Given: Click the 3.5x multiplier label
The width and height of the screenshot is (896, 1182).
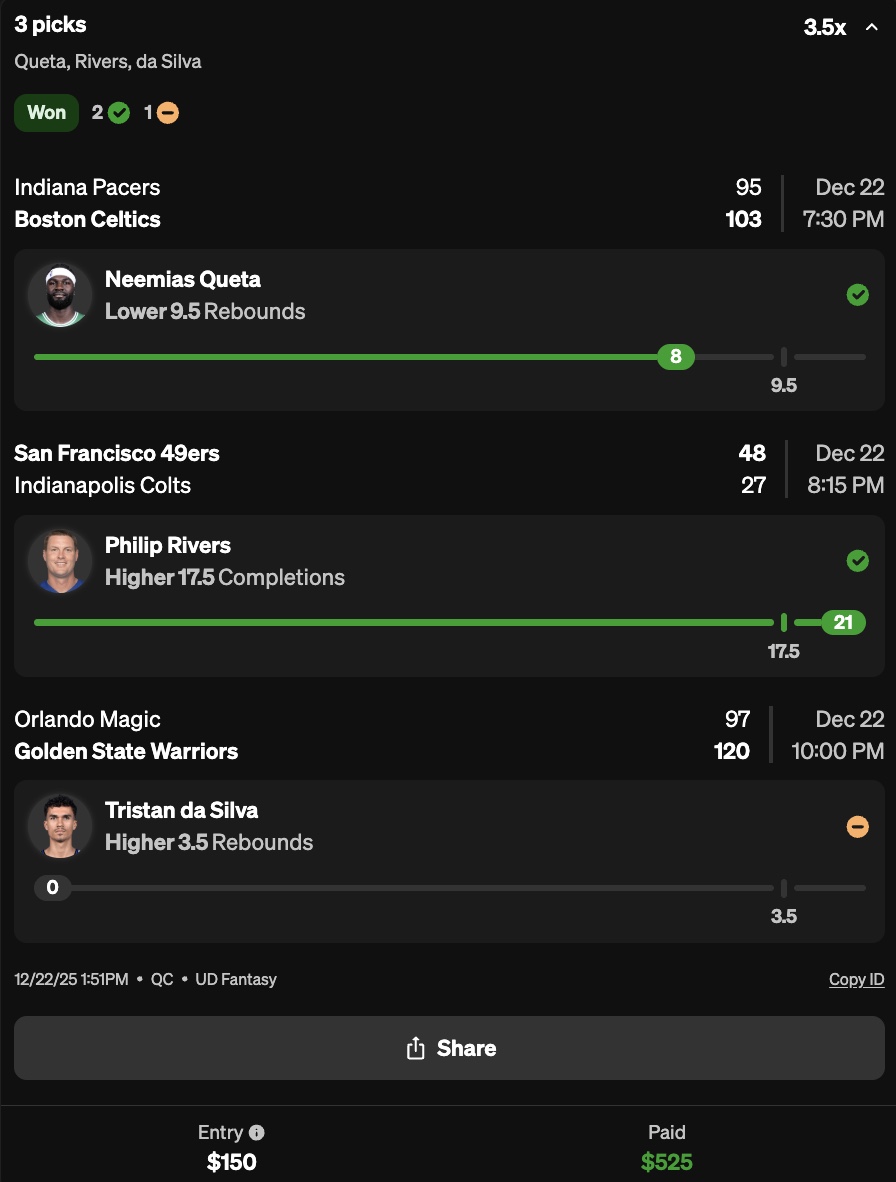Looking at the screenshot, I should (x=825, y=28).
